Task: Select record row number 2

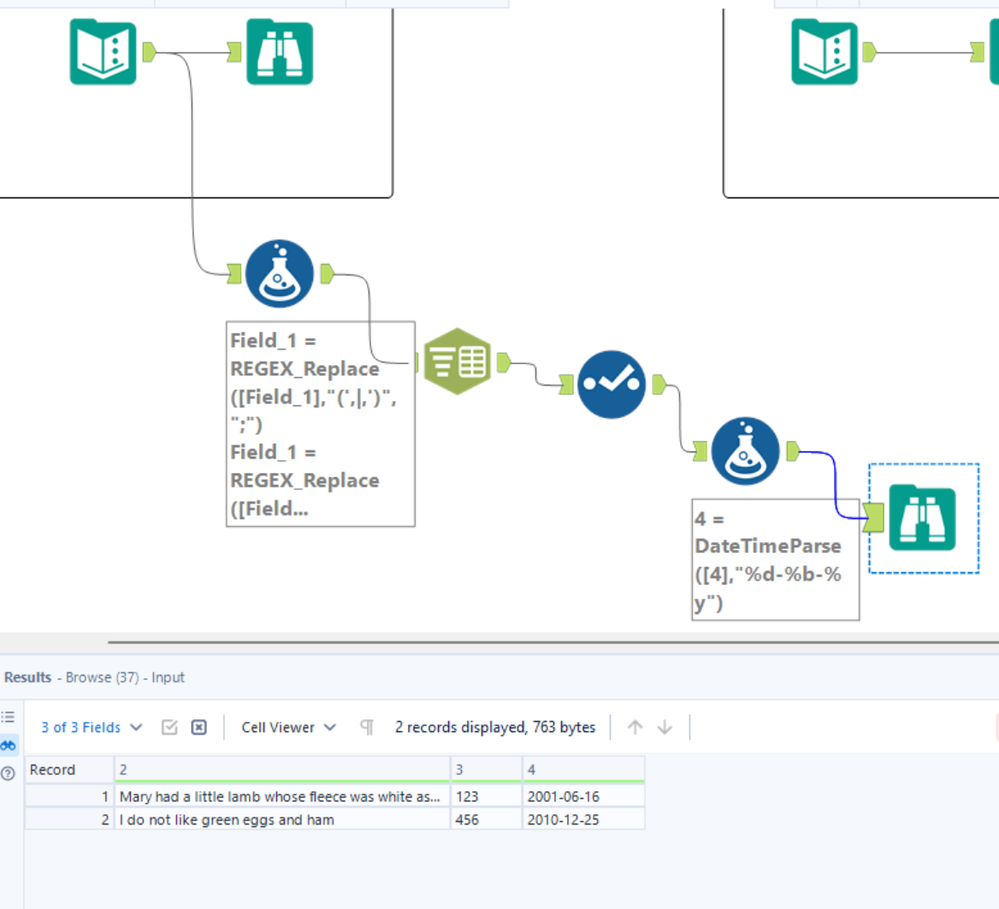Action: 69,819
